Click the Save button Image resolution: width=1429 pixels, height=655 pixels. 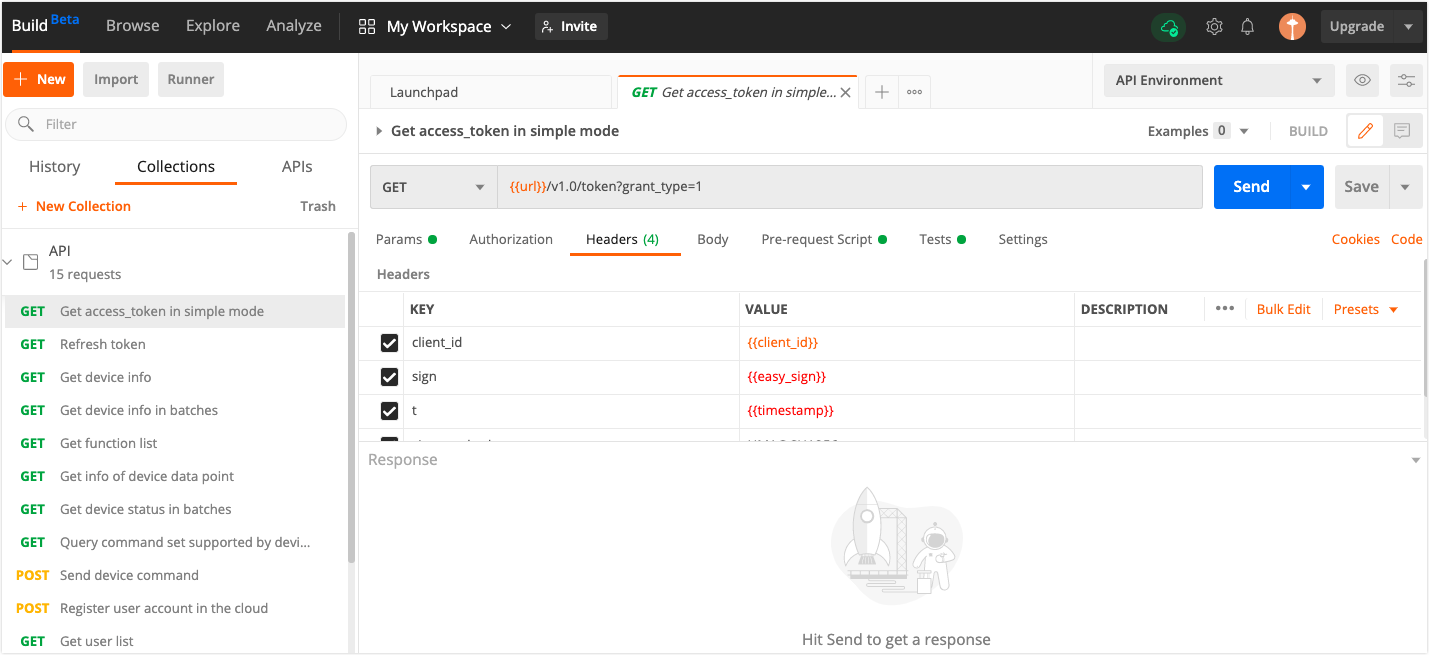pos(1361,187)
